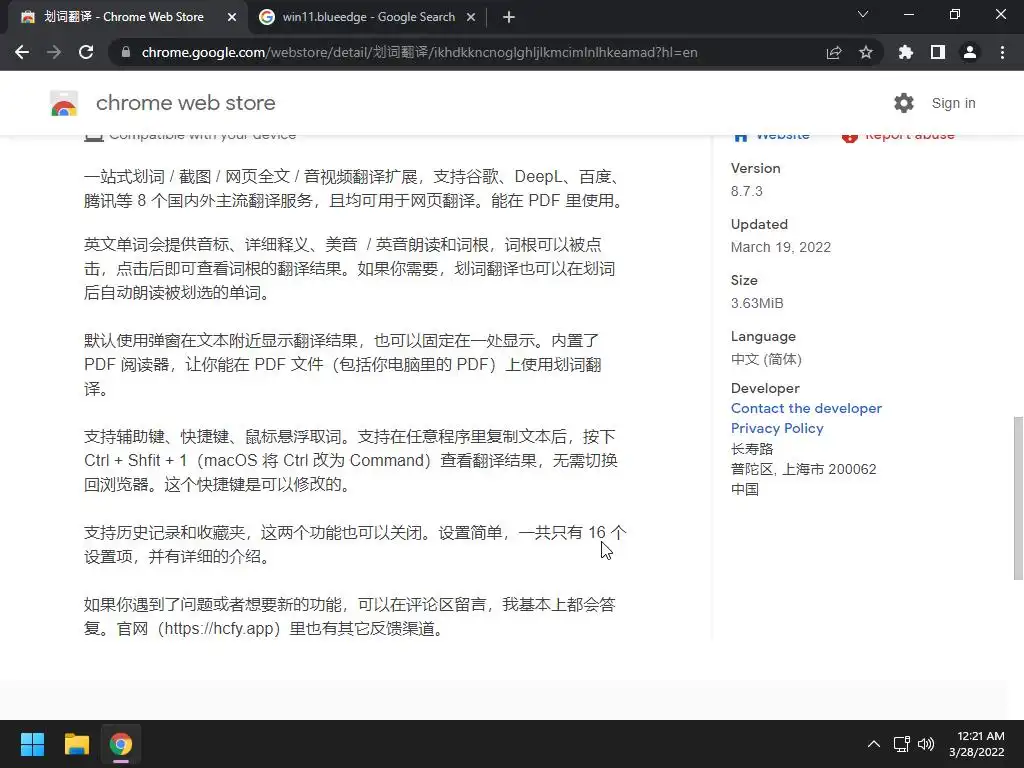Open the clock and date panel
Screen dimensions: 1024x768
(976, 744)
